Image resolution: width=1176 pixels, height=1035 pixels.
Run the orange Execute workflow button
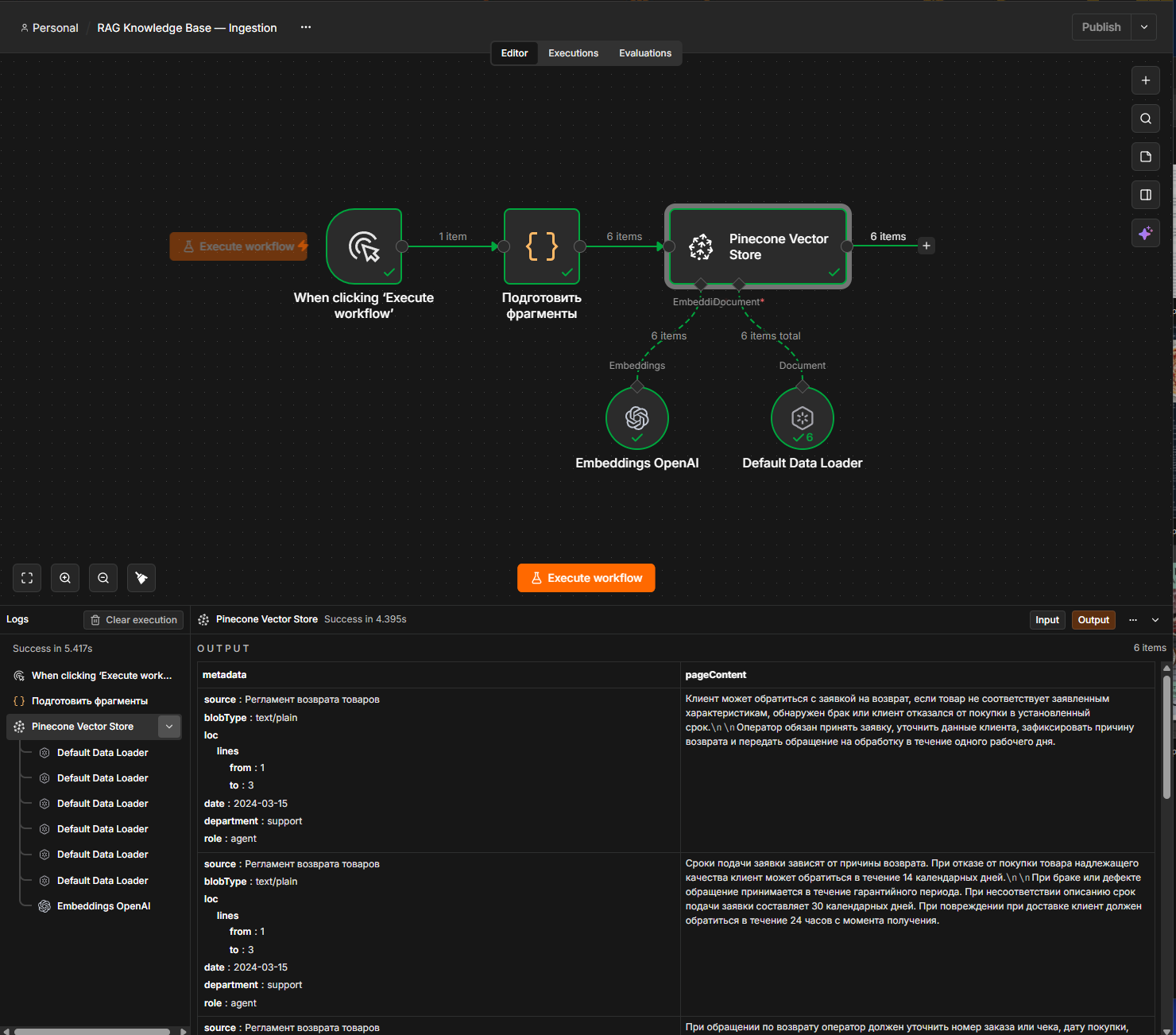(x=586, y=578)
